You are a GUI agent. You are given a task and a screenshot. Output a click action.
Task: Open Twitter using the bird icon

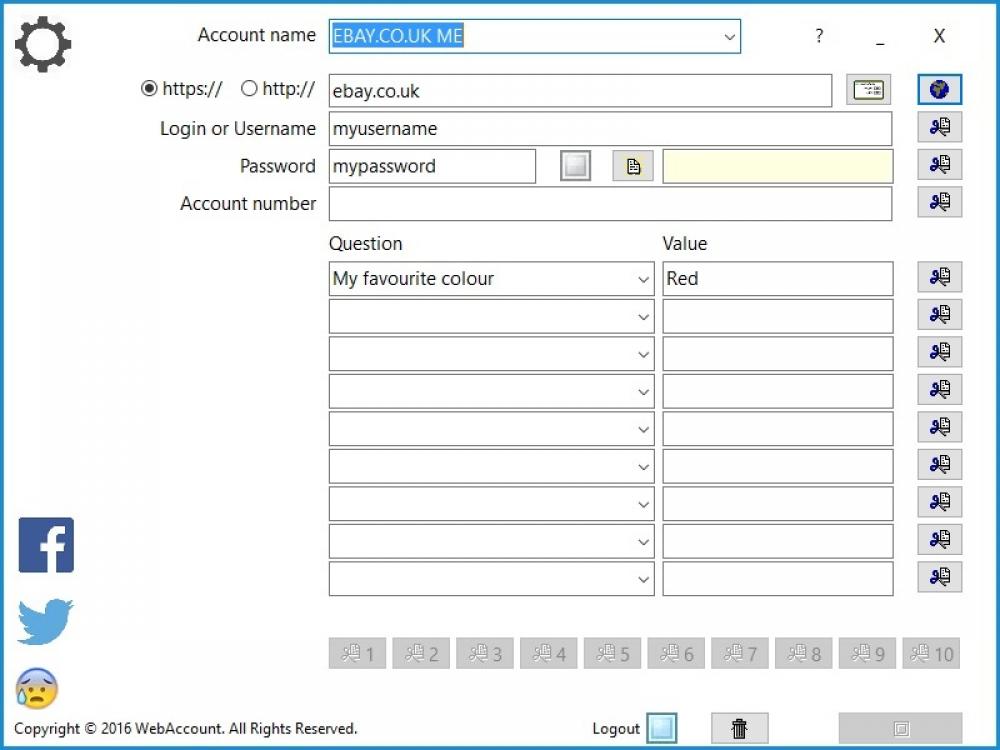(42, 622)
